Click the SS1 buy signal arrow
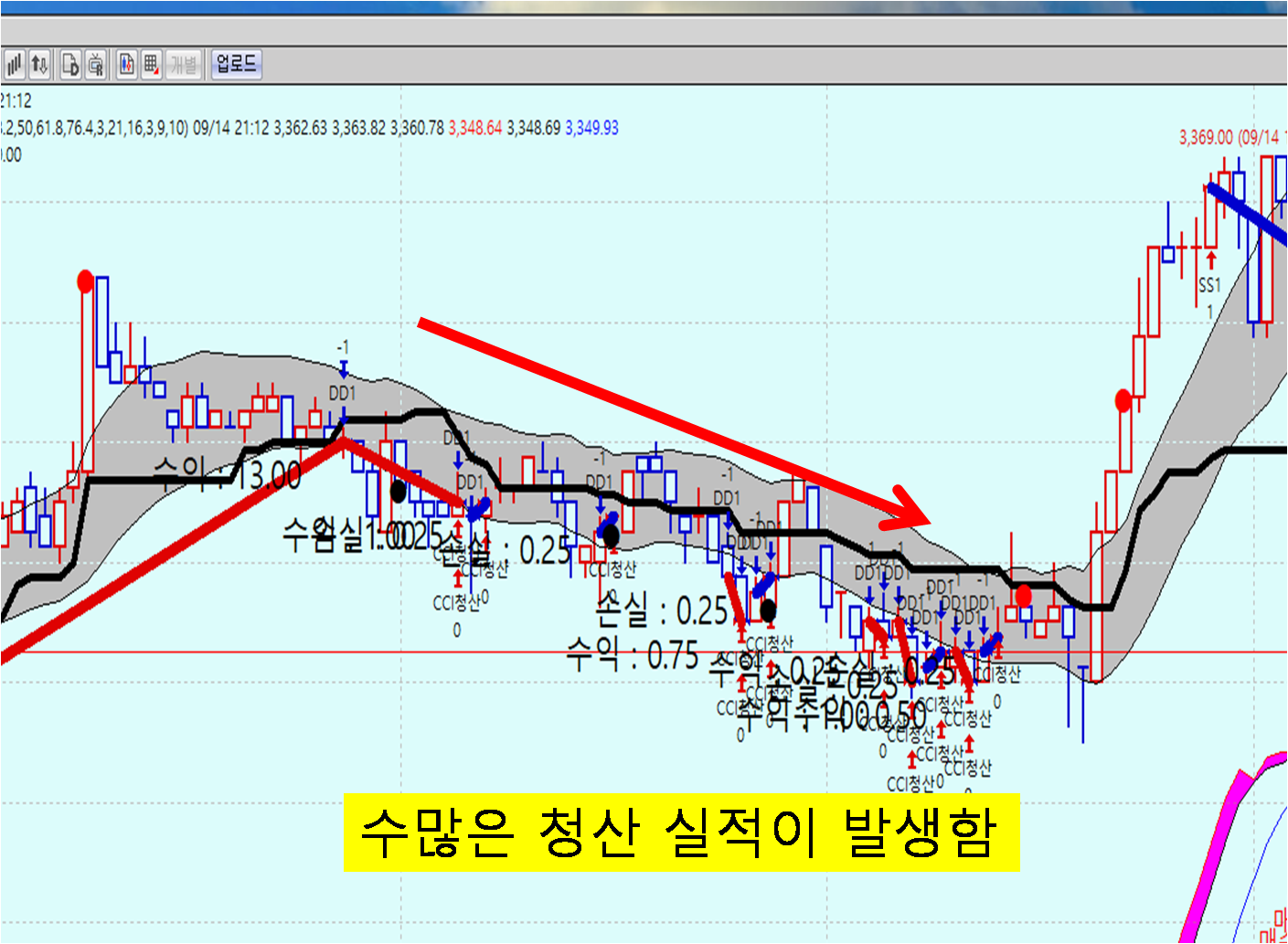Viewport: 1288px width, 944px height. tap(1210, 260)
